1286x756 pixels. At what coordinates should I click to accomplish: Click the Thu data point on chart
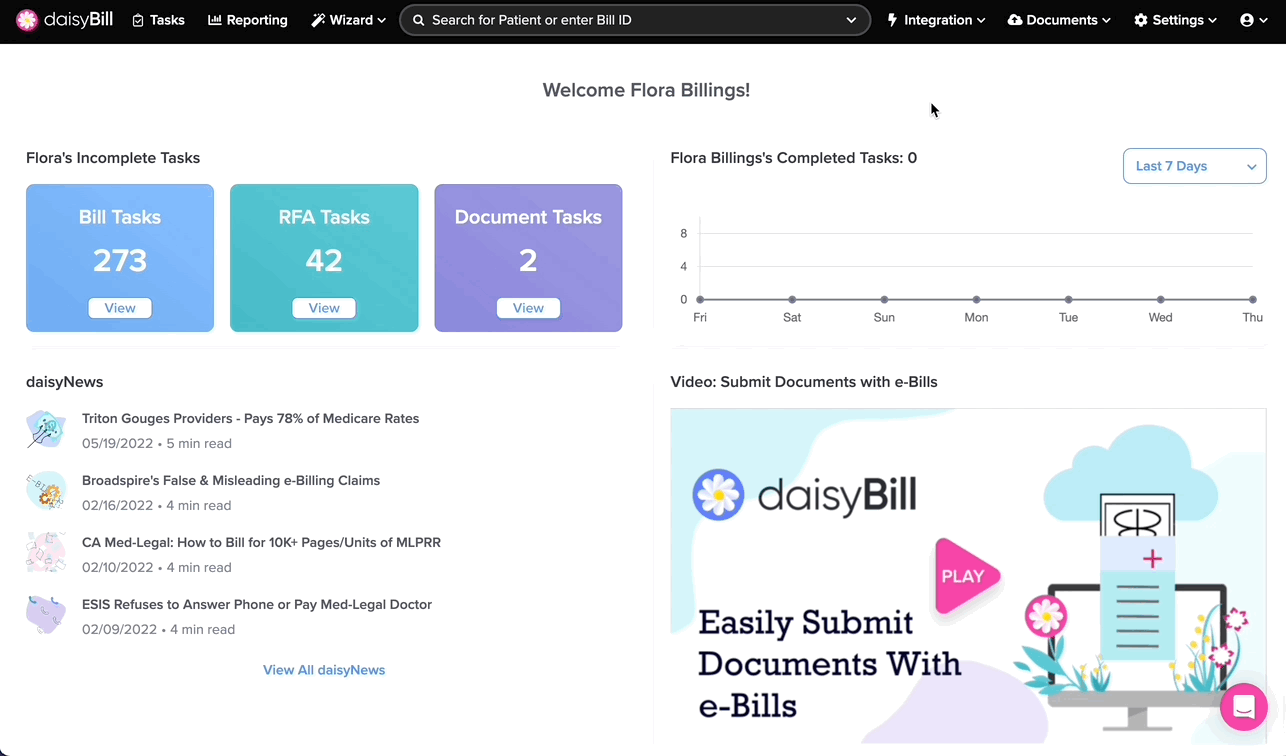click(x=1252, y=299)
